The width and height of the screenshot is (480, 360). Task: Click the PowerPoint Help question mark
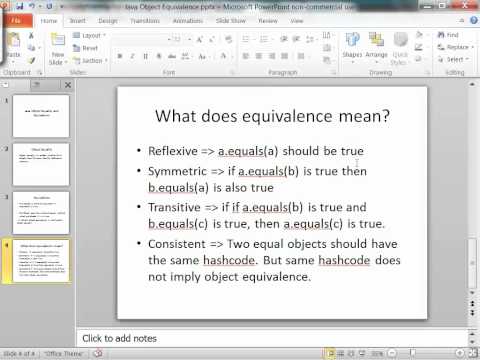(474, 20)
